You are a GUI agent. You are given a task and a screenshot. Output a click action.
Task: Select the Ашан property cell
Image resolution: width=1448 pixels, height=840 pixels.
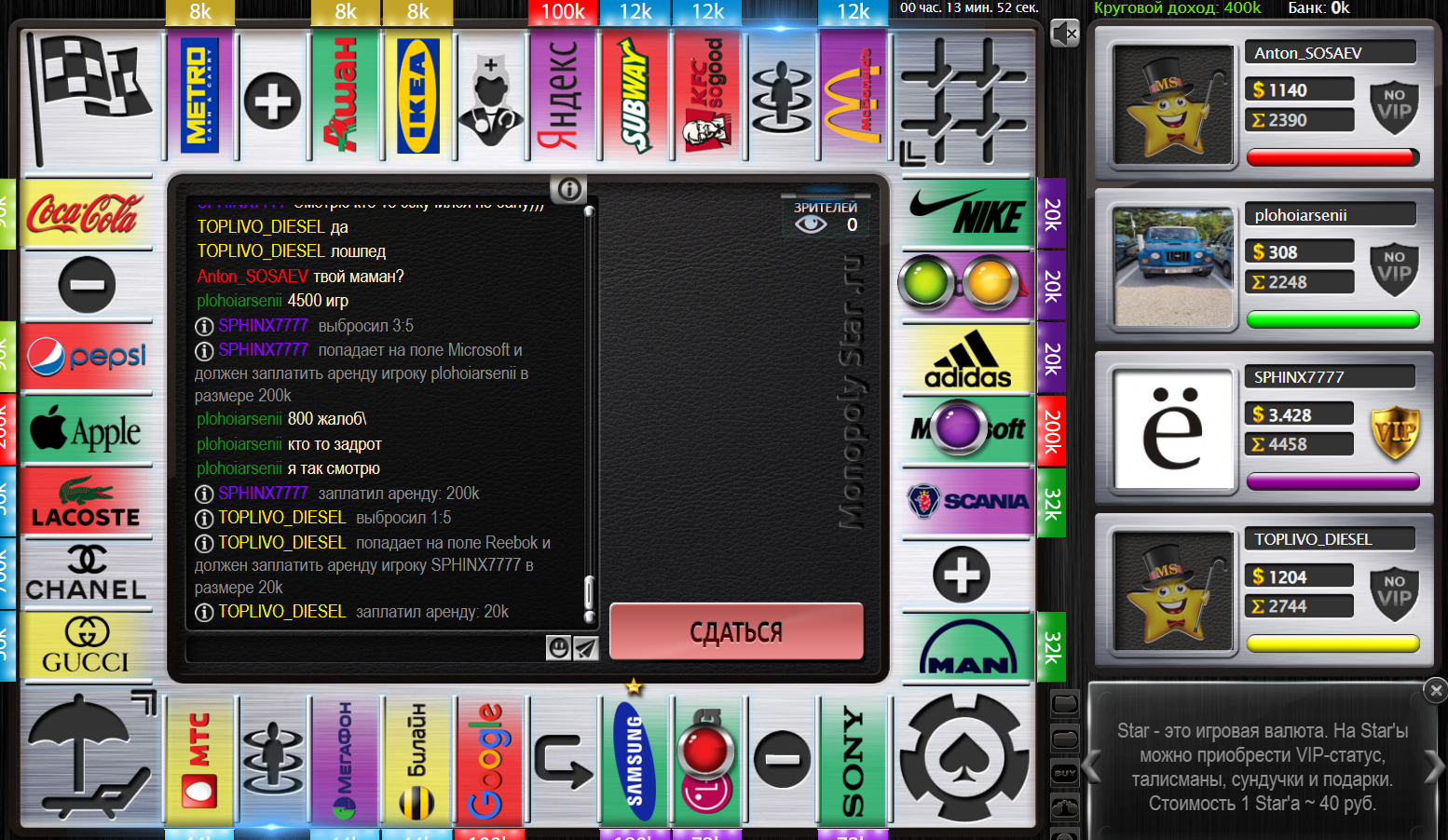coord(345,96)
